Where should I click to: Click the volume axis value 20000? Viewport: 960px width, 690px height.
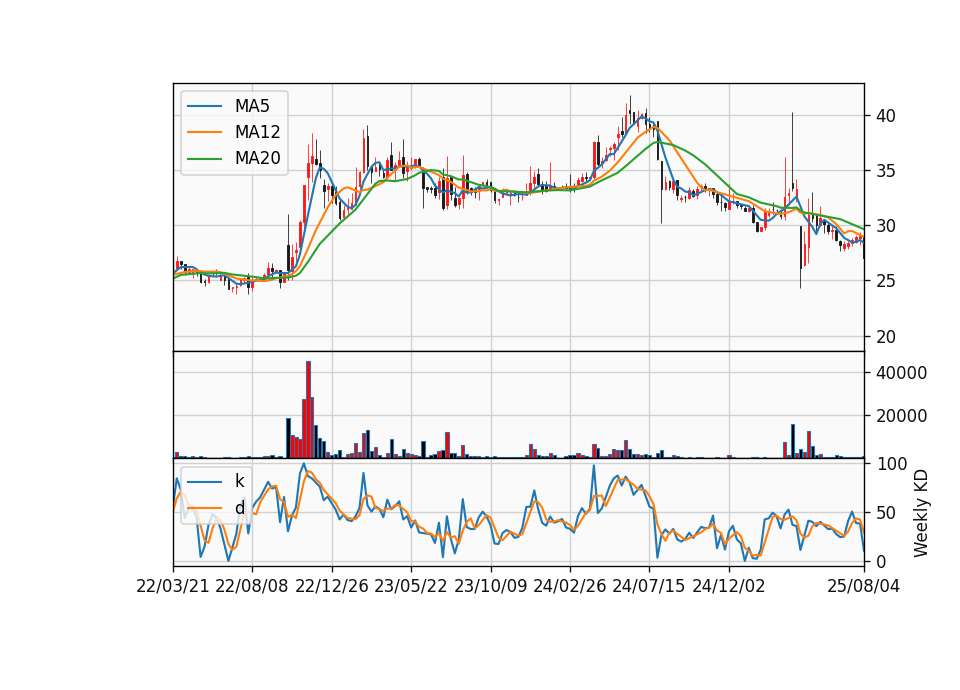point(901,416)
